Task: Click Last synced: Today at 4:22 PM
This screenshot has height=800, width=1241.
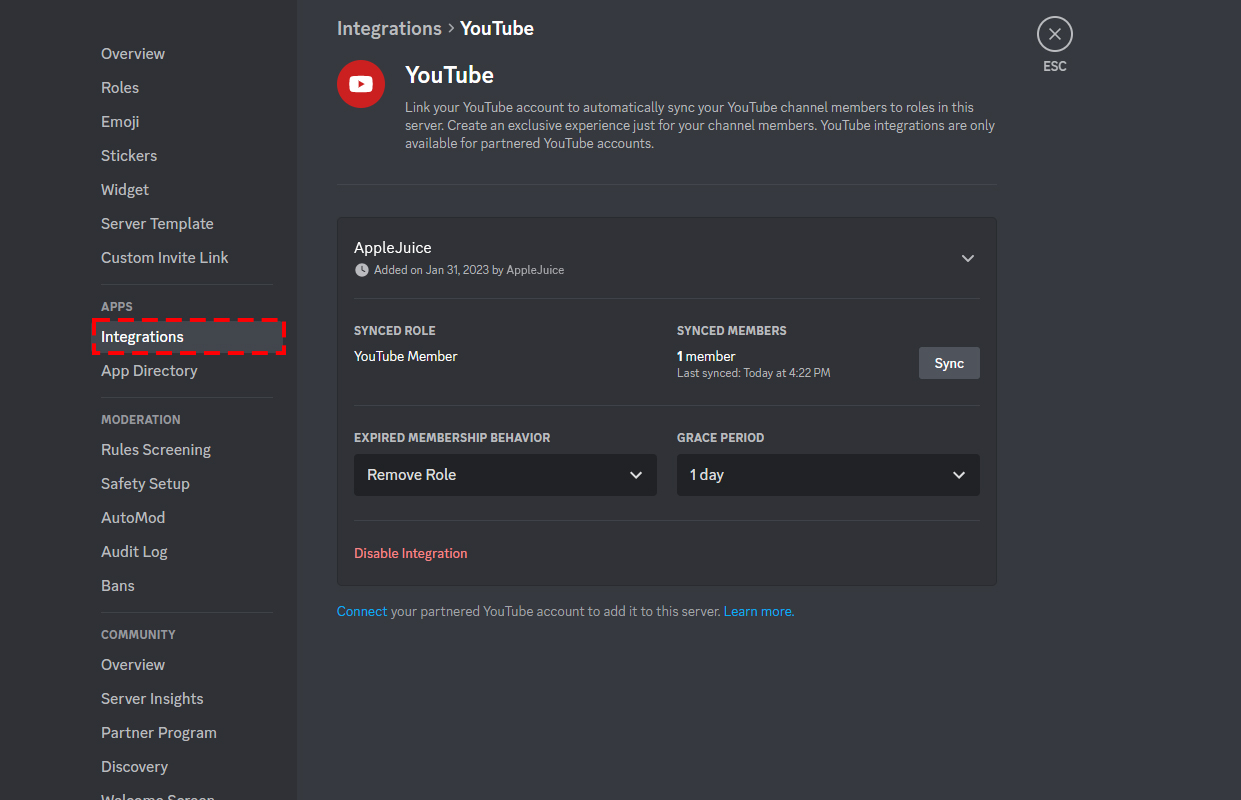Action: click(754, 373)
